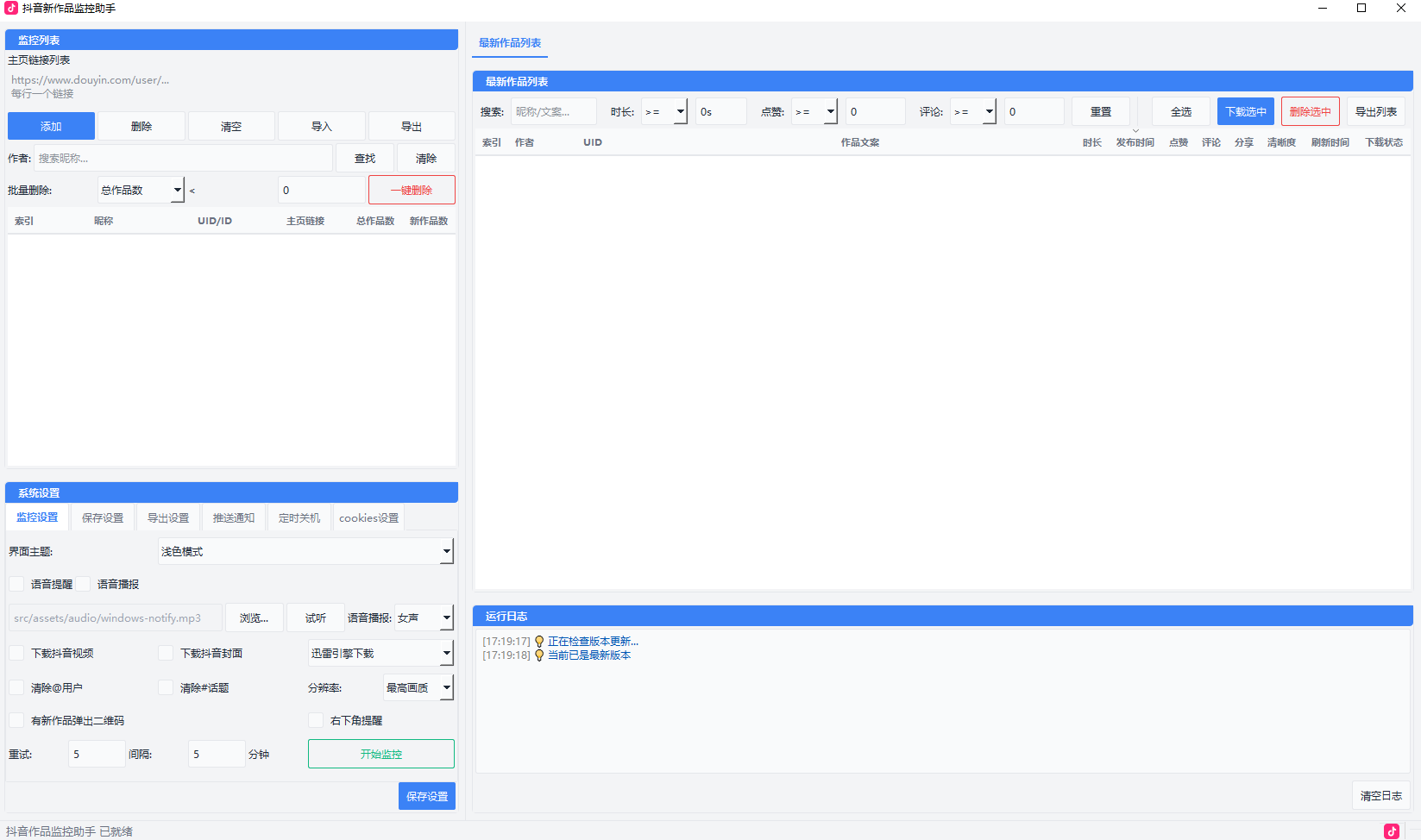Click the blue 添加 button
Screen dimensions: 1421x840
click(x=51, y=126)
